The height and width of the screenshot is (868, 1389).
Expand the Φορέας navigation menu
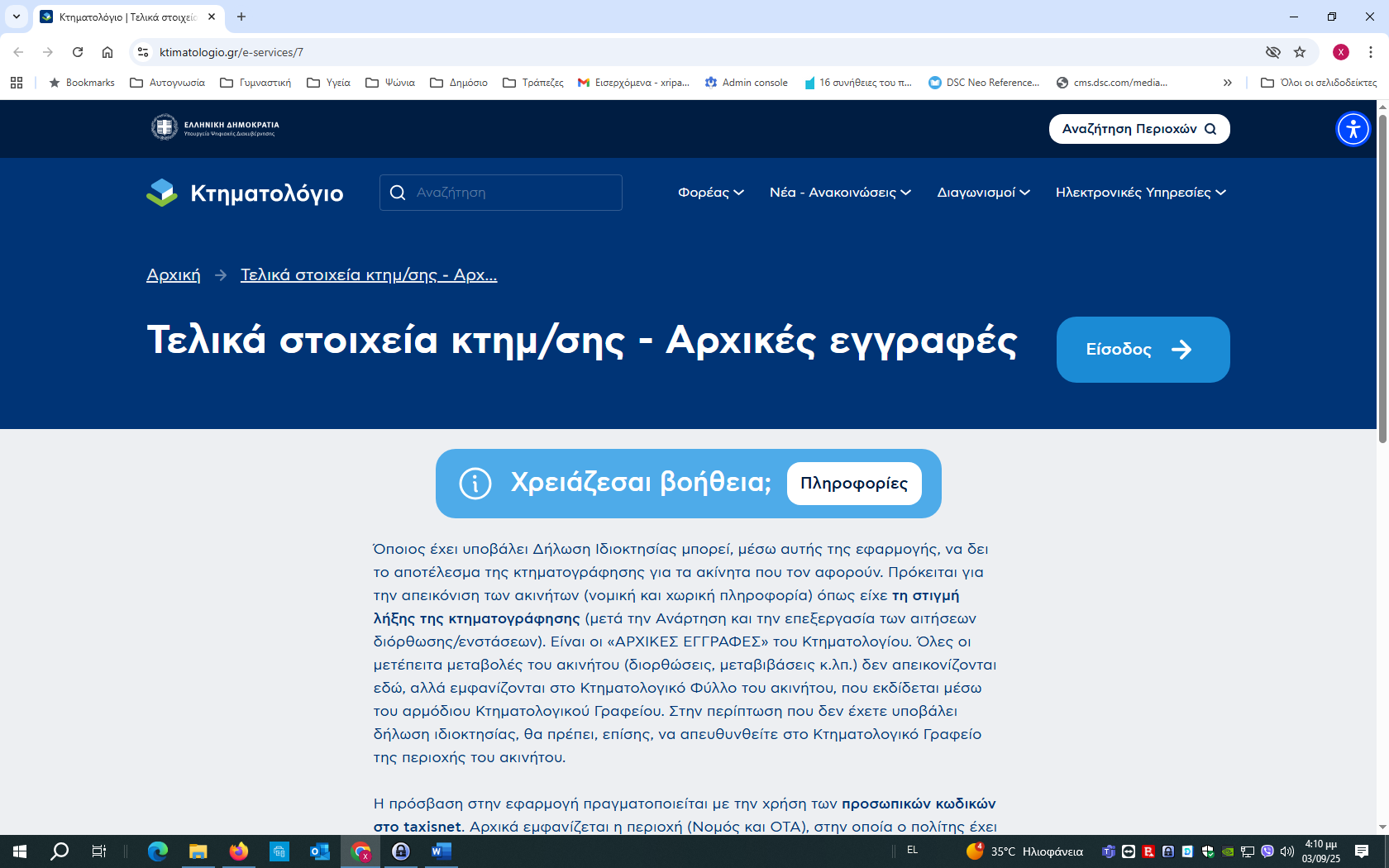coord(711,193)
